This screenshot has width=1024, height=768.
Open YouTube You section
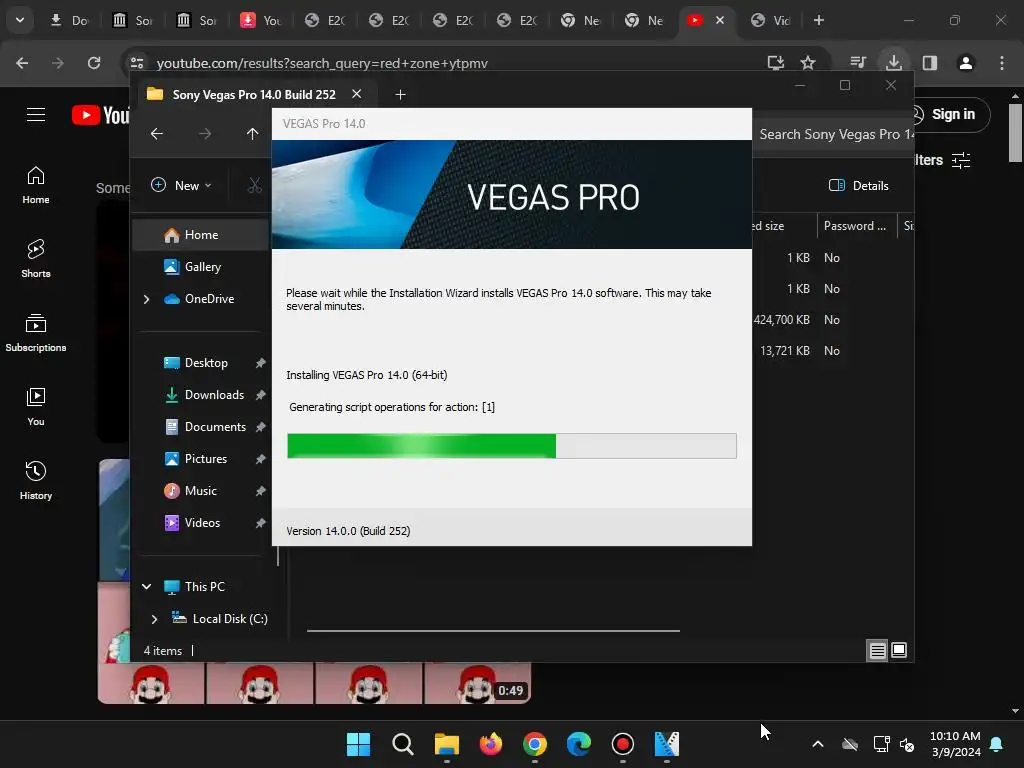36,407
